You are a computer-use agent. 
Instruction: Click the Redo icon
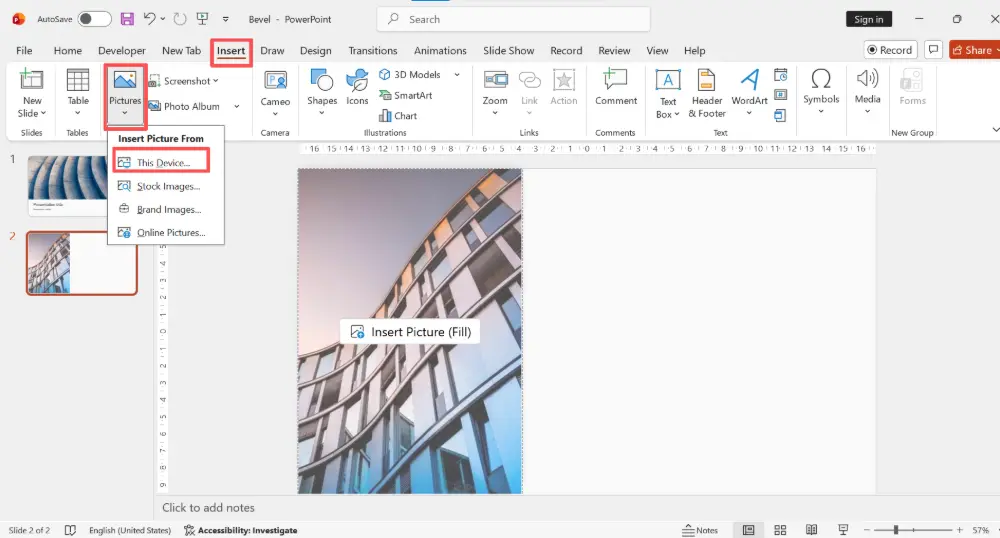click(x=180, y=19)
